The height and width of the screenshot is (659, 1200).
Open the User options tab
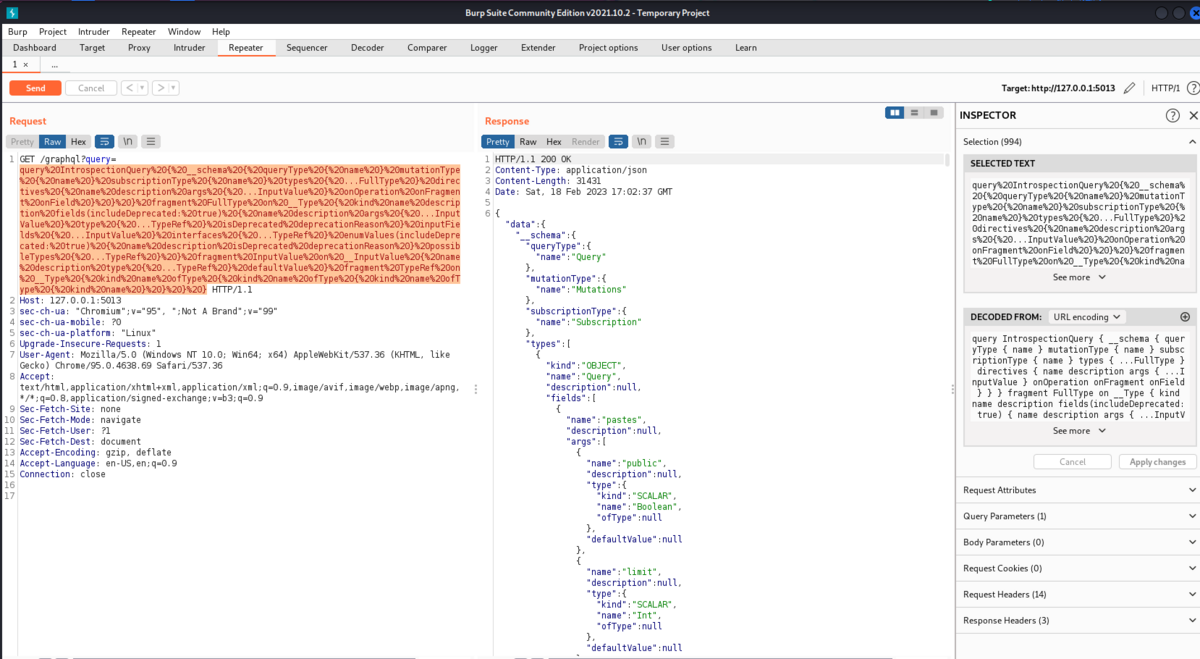click(x=686, y=47)
